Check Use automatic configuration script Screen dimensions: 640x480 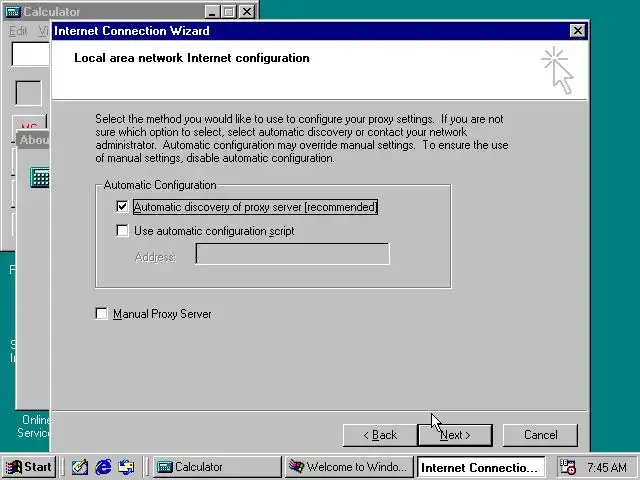coord(122,231)
